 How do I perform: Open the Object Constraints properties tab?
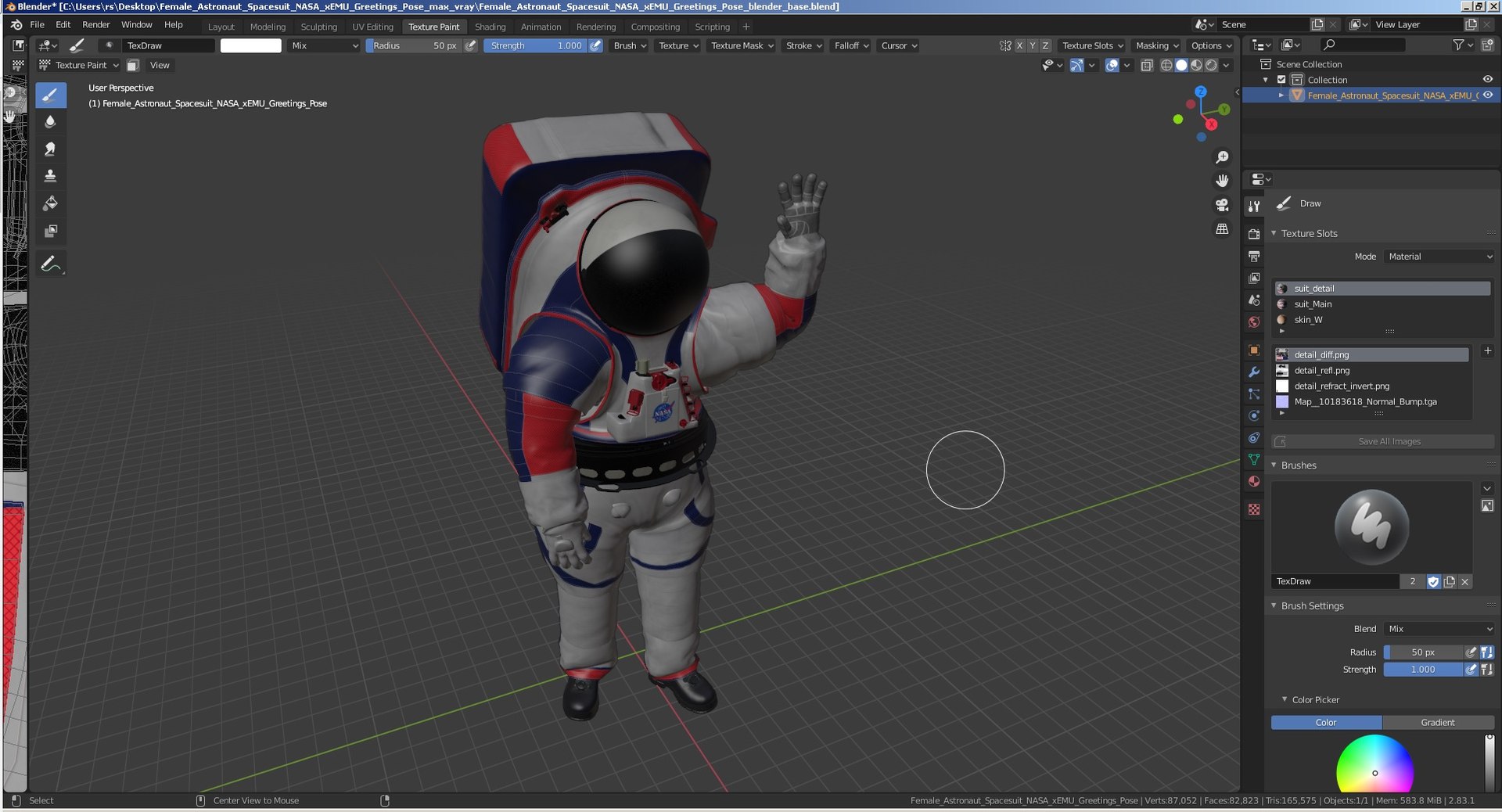coord(1254,437)
